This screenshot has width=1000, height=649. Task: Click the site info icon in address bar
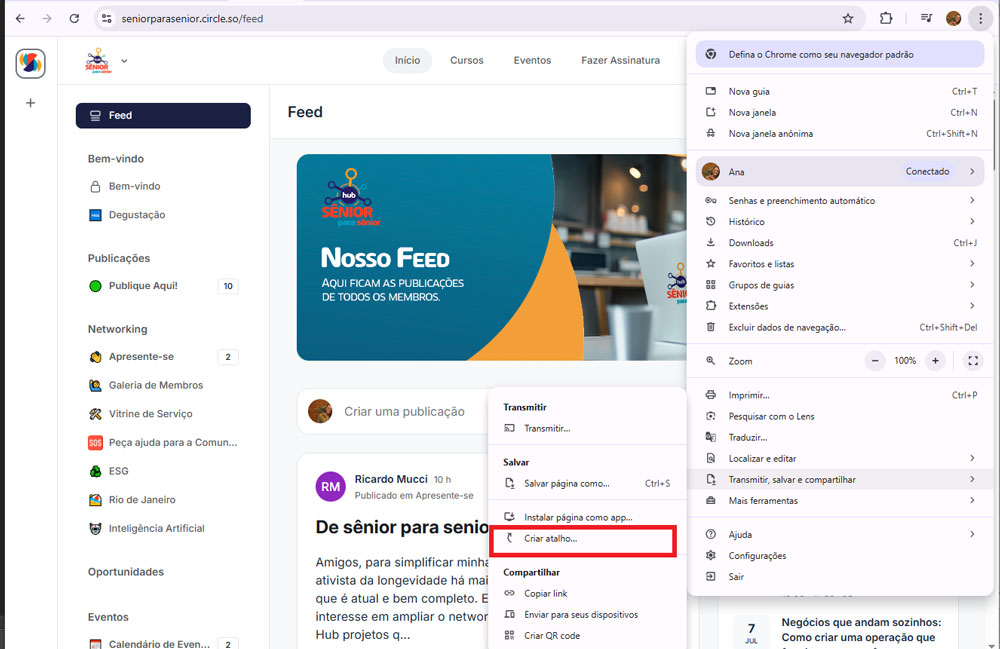point(107,18)
